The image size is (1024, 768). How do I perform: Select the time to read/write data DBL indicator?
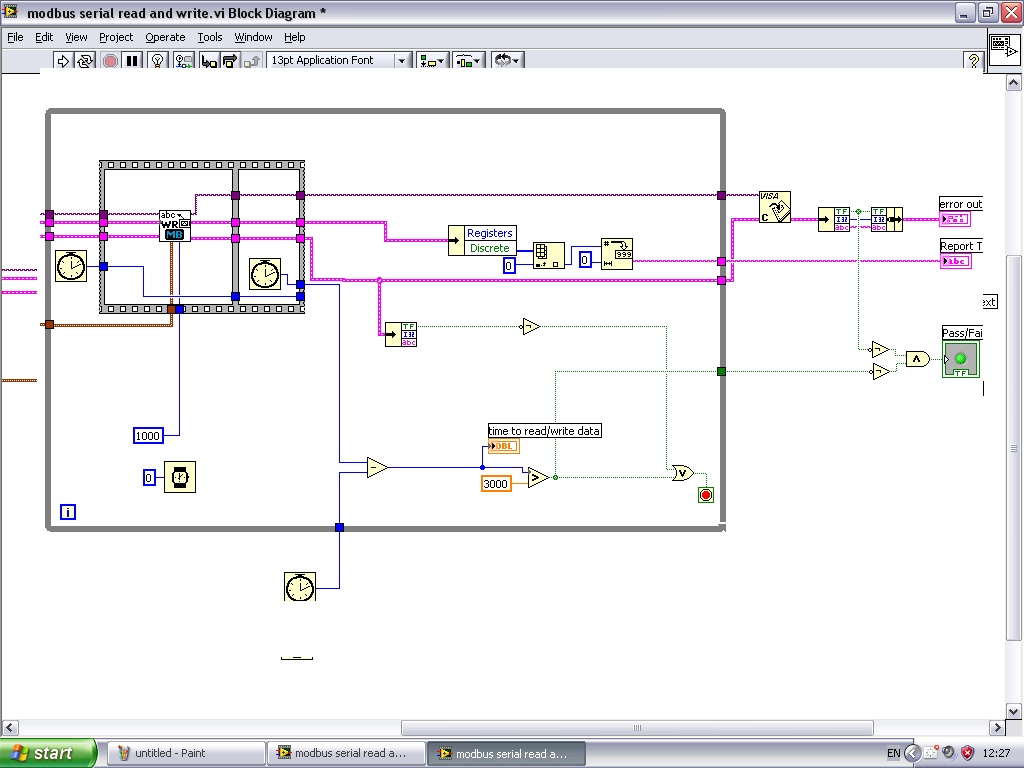coord(504,447)
